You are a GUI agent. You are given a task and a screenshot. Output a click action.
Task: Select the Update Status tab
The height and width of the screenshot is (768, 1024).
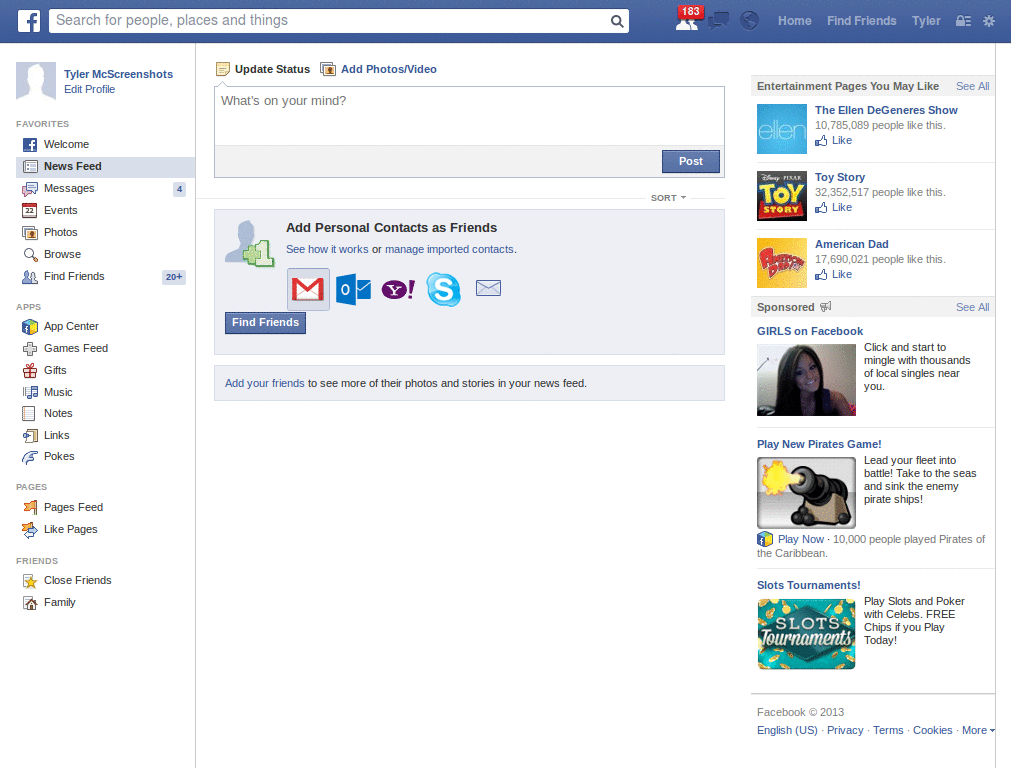263,69
